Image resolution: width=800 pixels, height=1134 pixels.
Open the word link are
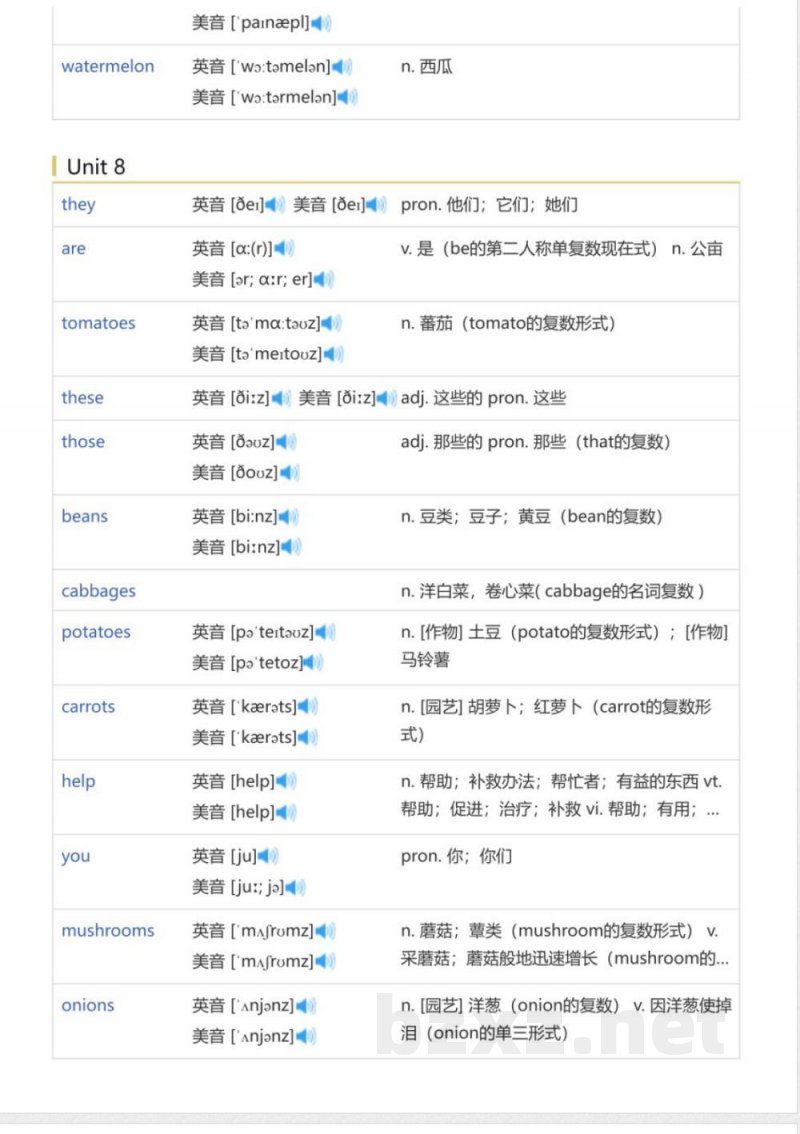(x=73, y=249)
